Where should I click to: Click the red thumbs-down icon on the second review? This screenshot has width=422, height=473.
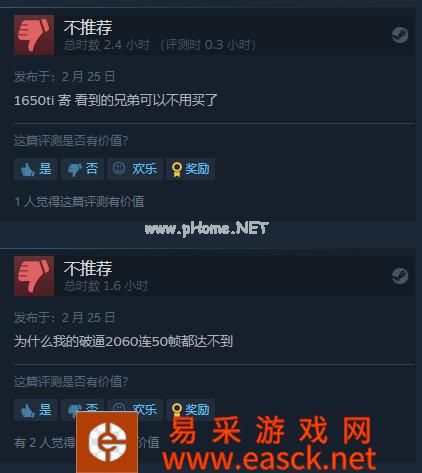click(x=34, y=276)
